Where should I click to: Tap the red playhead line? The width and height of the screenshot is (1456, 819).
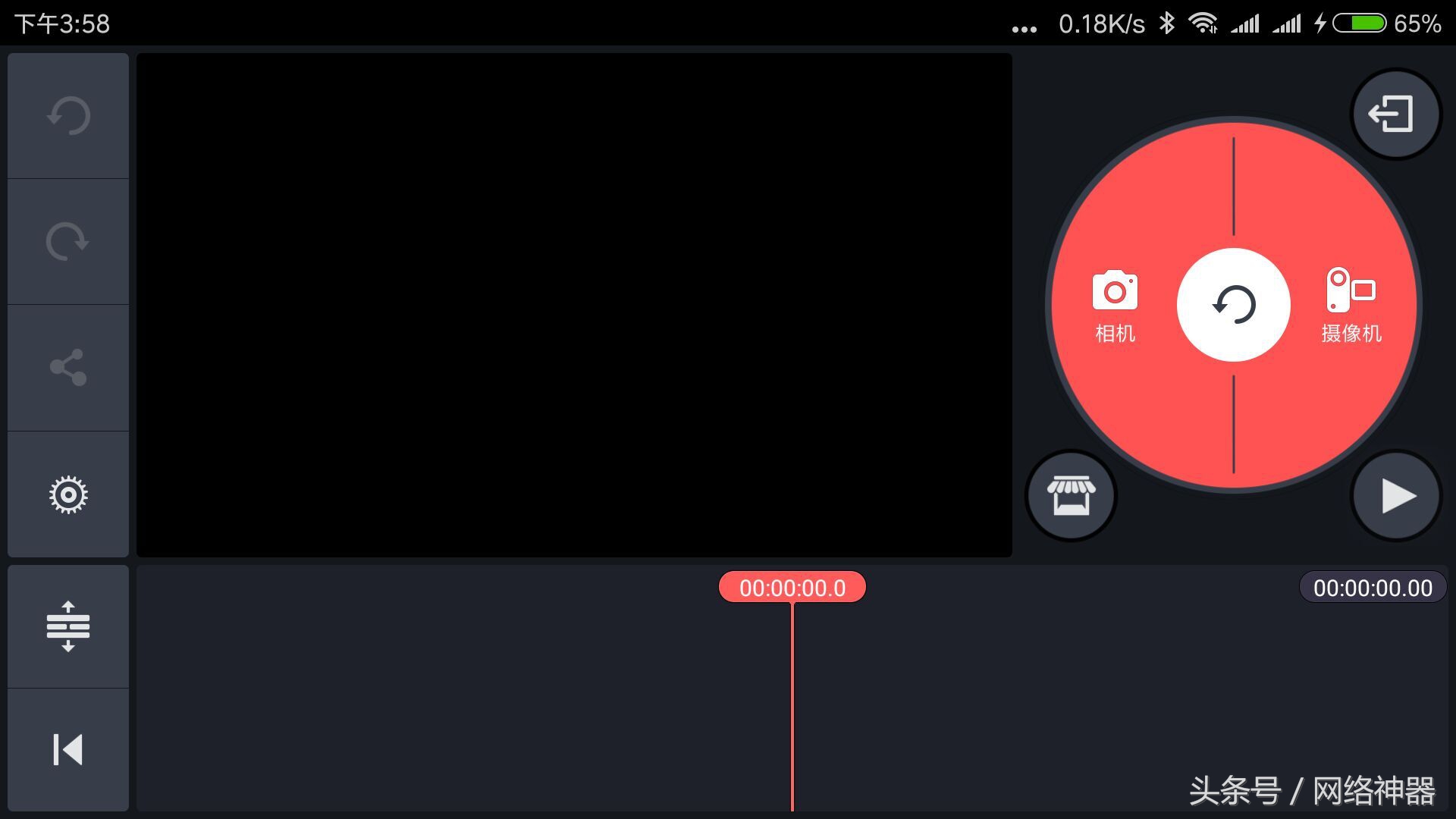point(792,705)
